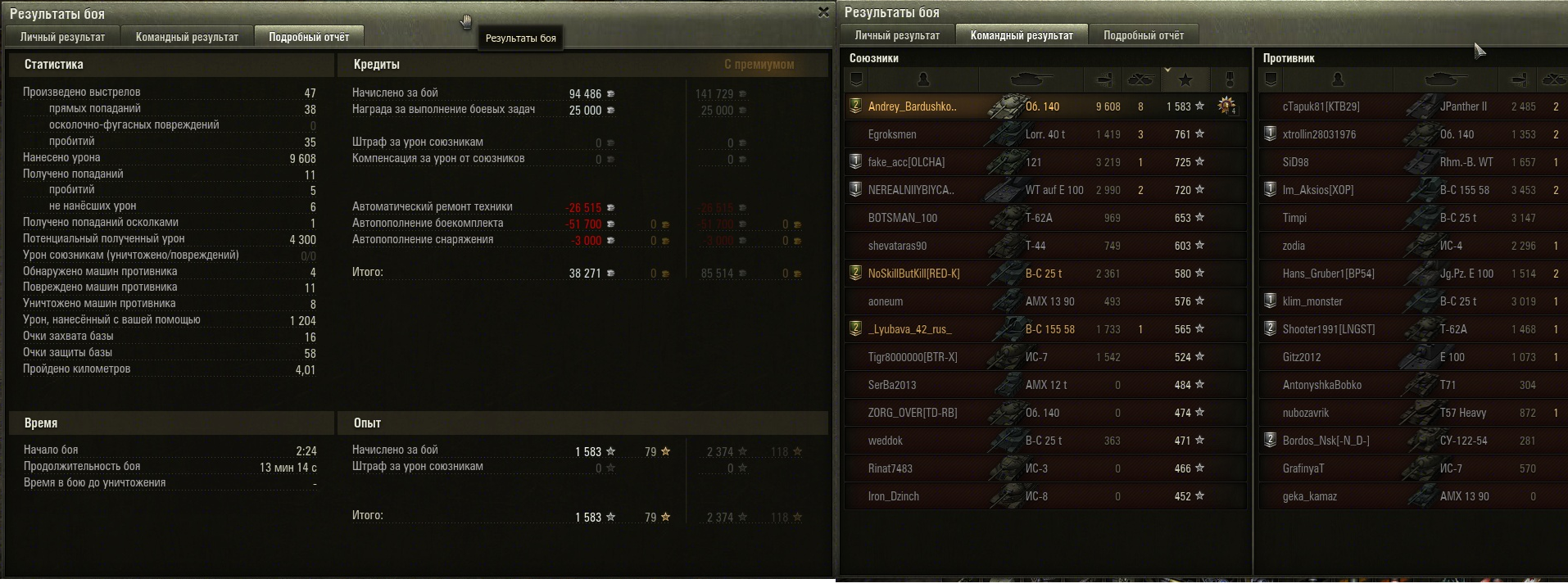
Task: Sort allies by vehicle tank icon header
Action: (x=1032, y=79)
